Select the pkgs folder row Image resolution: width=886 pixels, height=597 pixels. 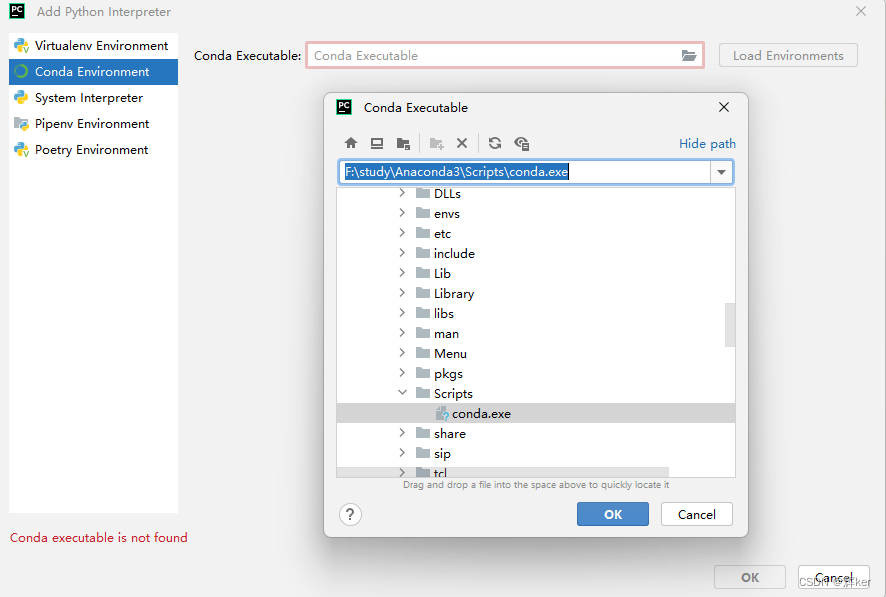point(536,373)
